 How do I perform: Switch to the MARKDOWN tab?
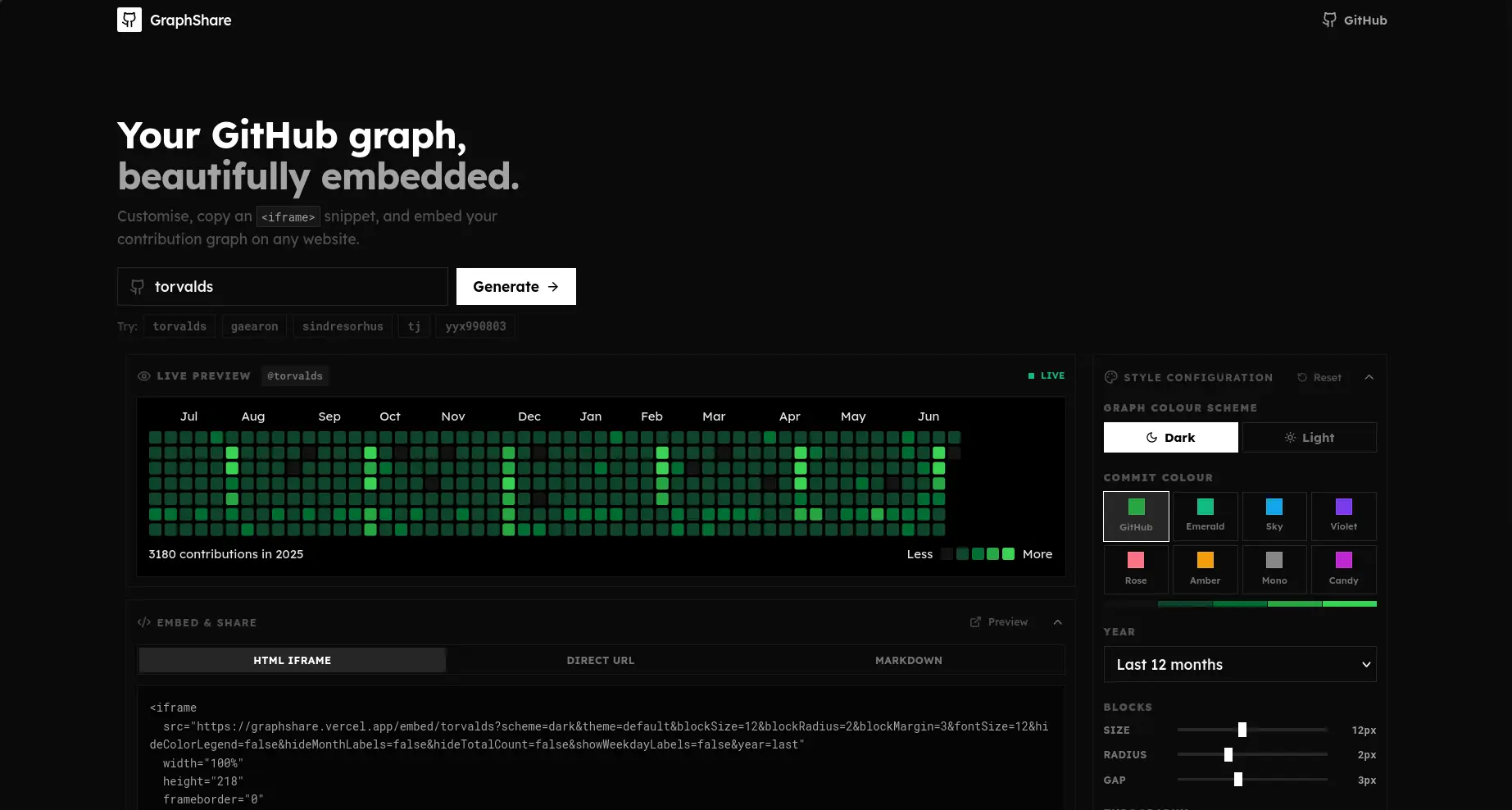click(x=909, y=660)
